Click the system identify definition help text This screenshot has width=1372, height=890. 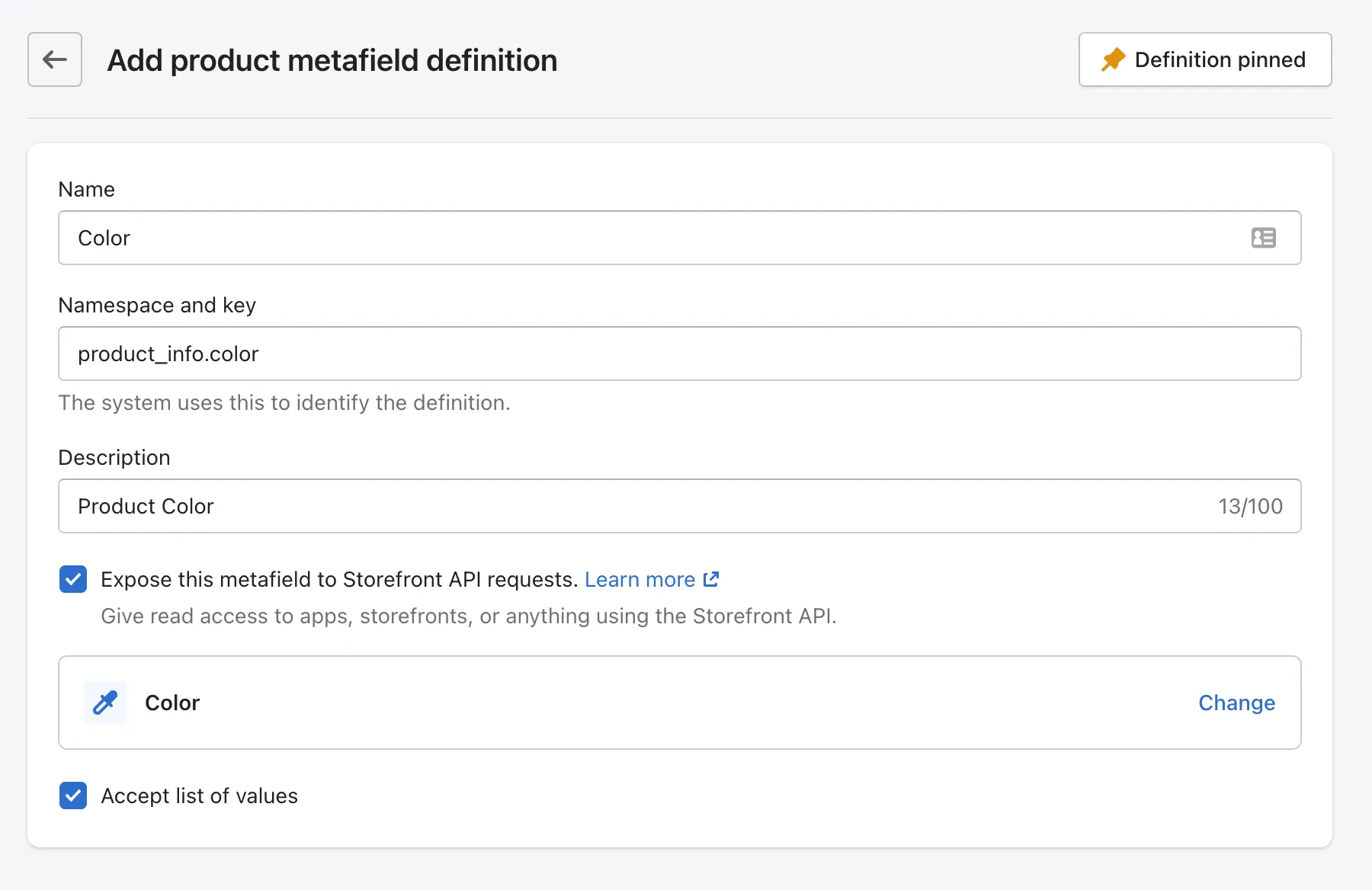click(x=284, y=402)
